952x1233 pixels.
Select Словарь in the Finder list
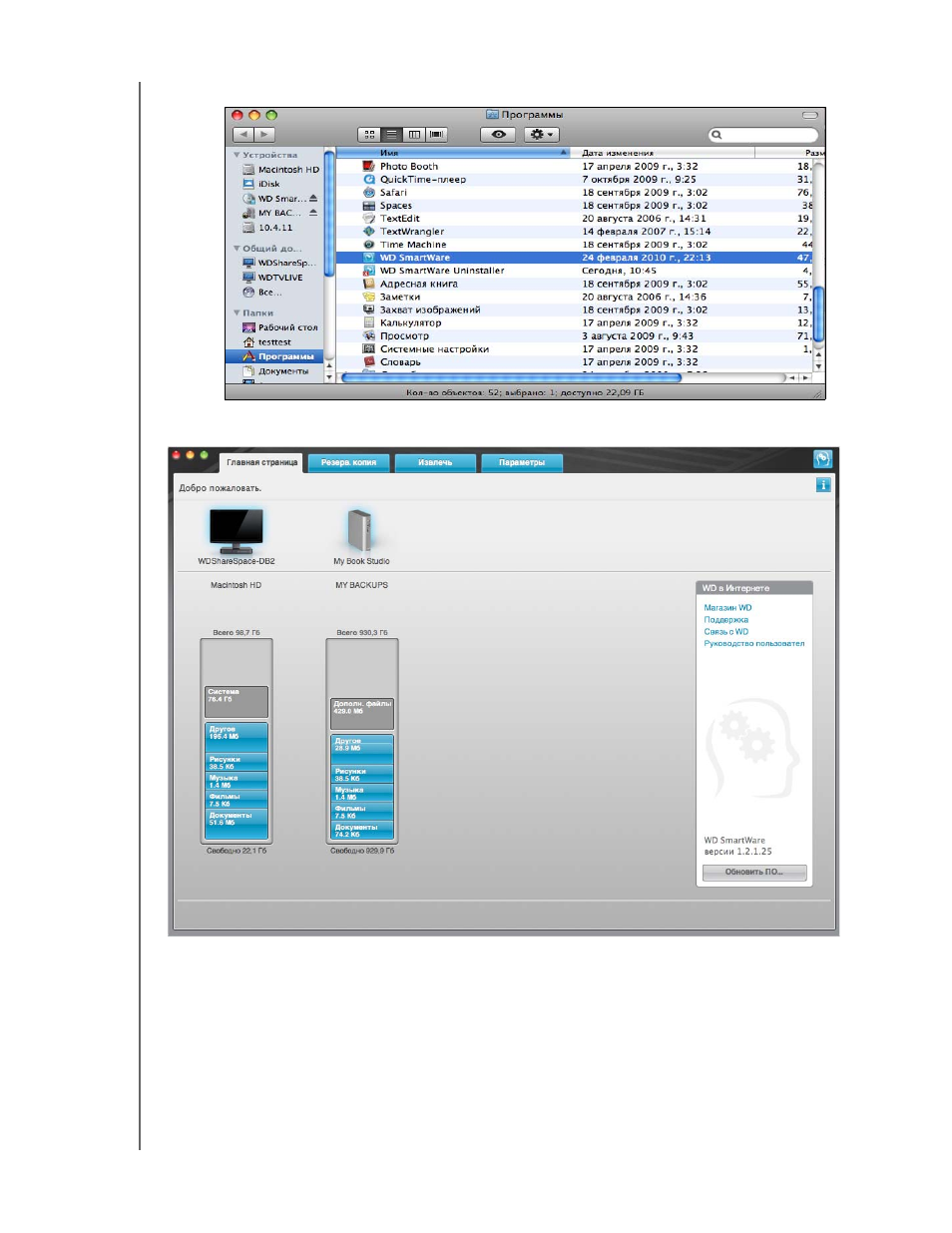[575, 362]
